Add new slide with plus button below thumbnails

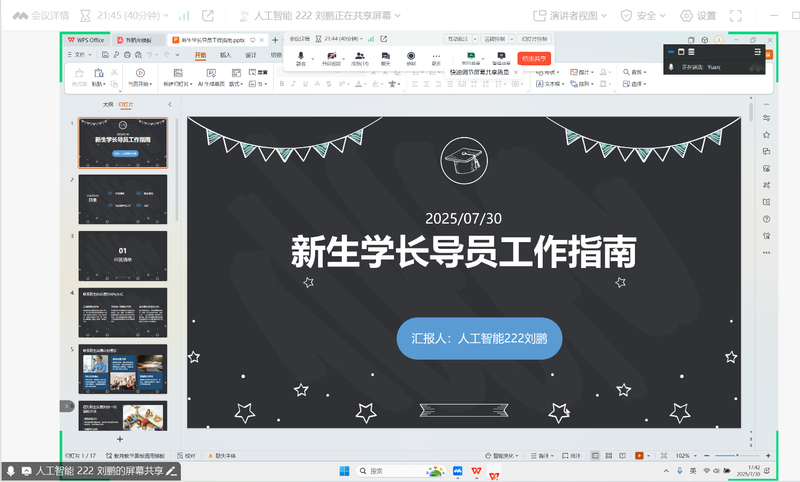click(x=120, y=439)
